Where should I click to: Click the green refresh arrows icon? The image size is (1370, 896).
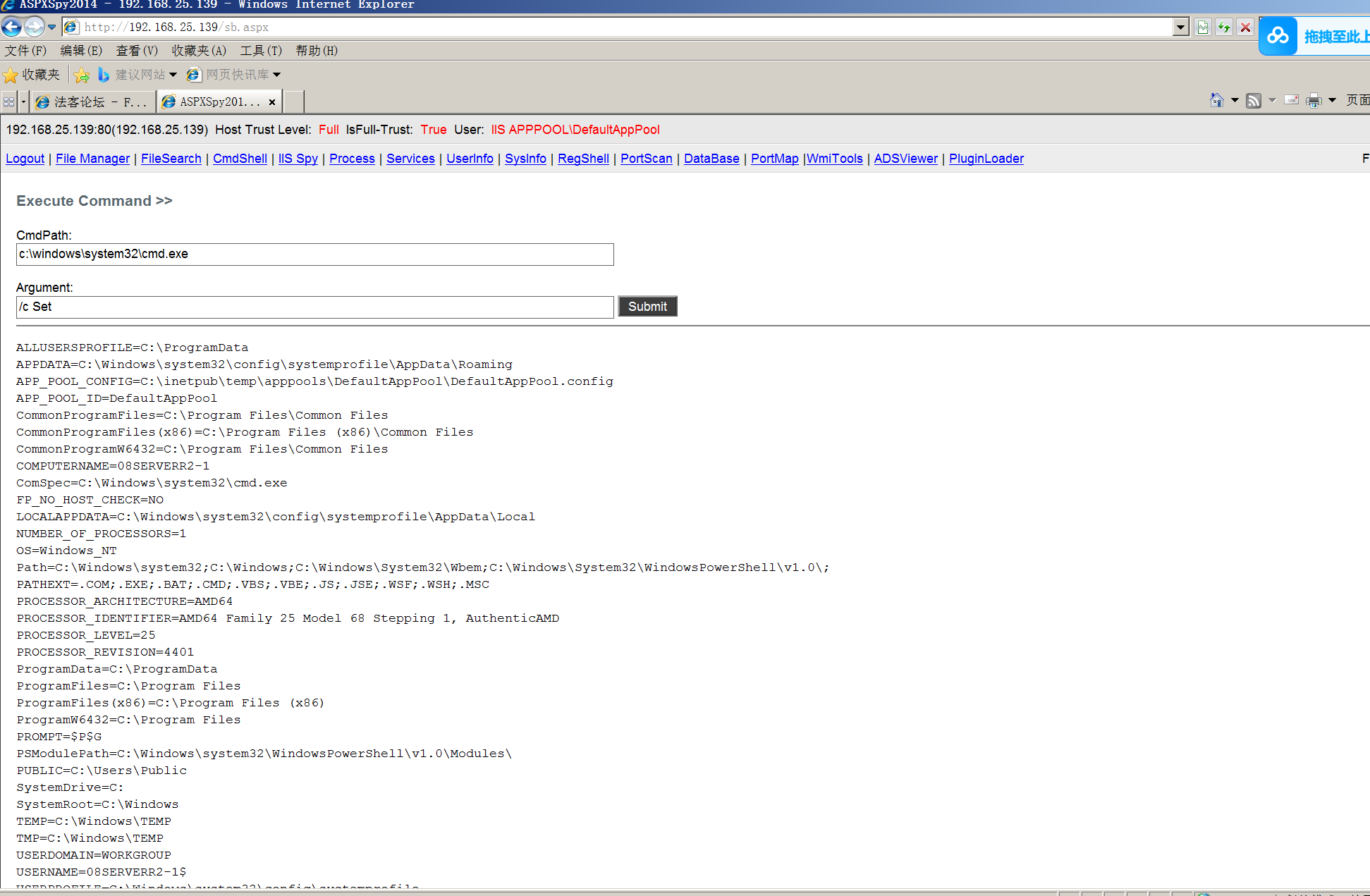coord(1224,27)
